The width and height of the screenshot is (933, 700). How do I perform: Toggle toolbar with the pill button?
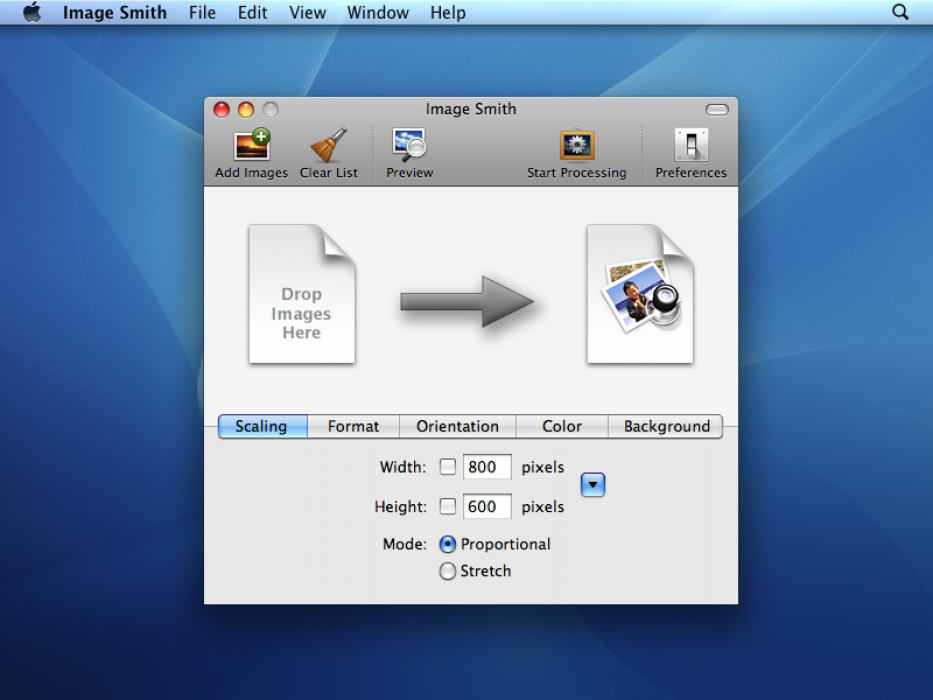point(717,109)
